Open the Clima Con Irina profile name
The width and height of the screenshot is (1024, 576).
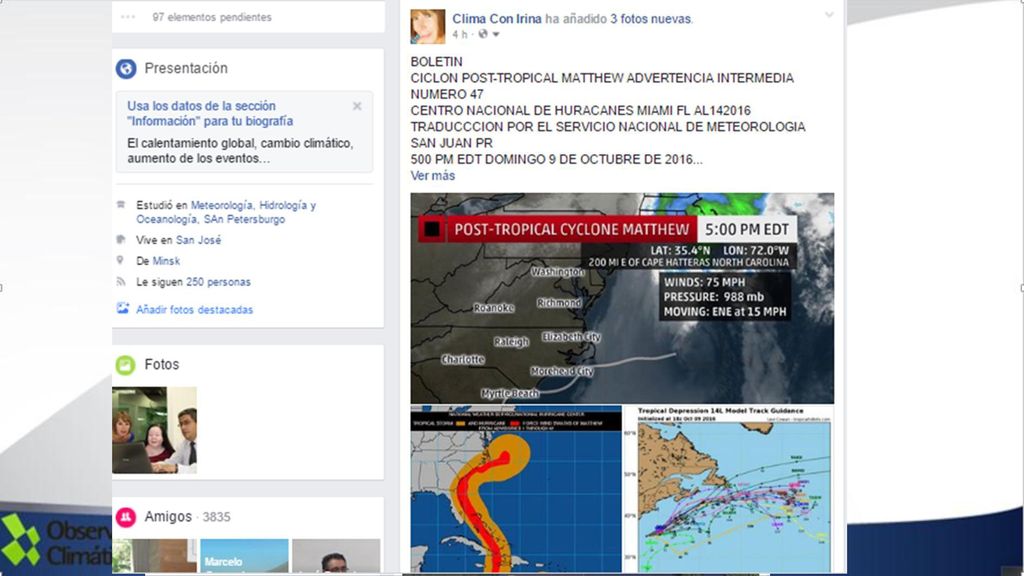click(497, 19)
